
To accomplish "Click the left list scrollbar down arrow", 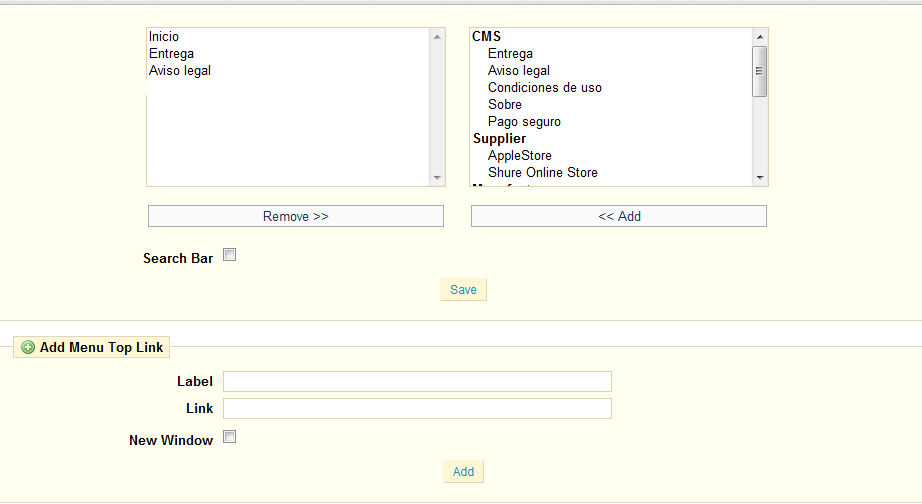I will pyautogui.click(x=437, y=178).
